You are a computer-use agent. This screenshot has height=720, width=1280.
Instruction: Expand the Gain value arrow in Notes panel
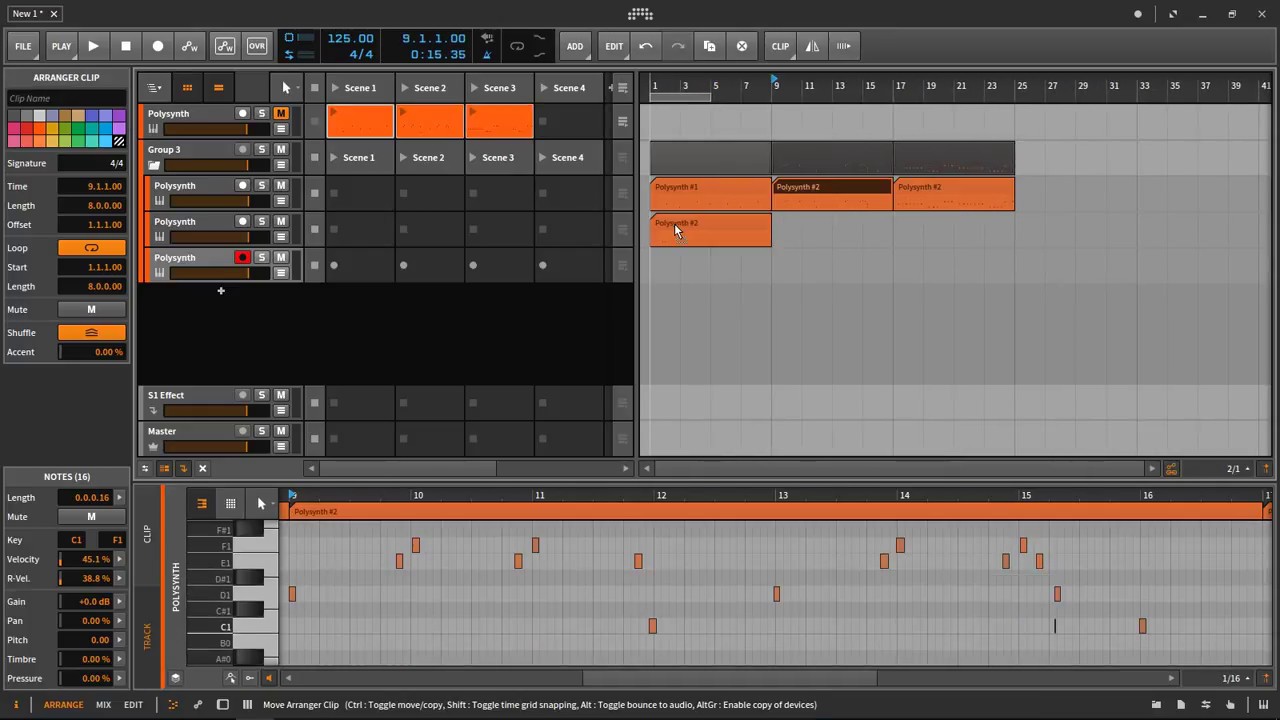[x=119, y=602]
